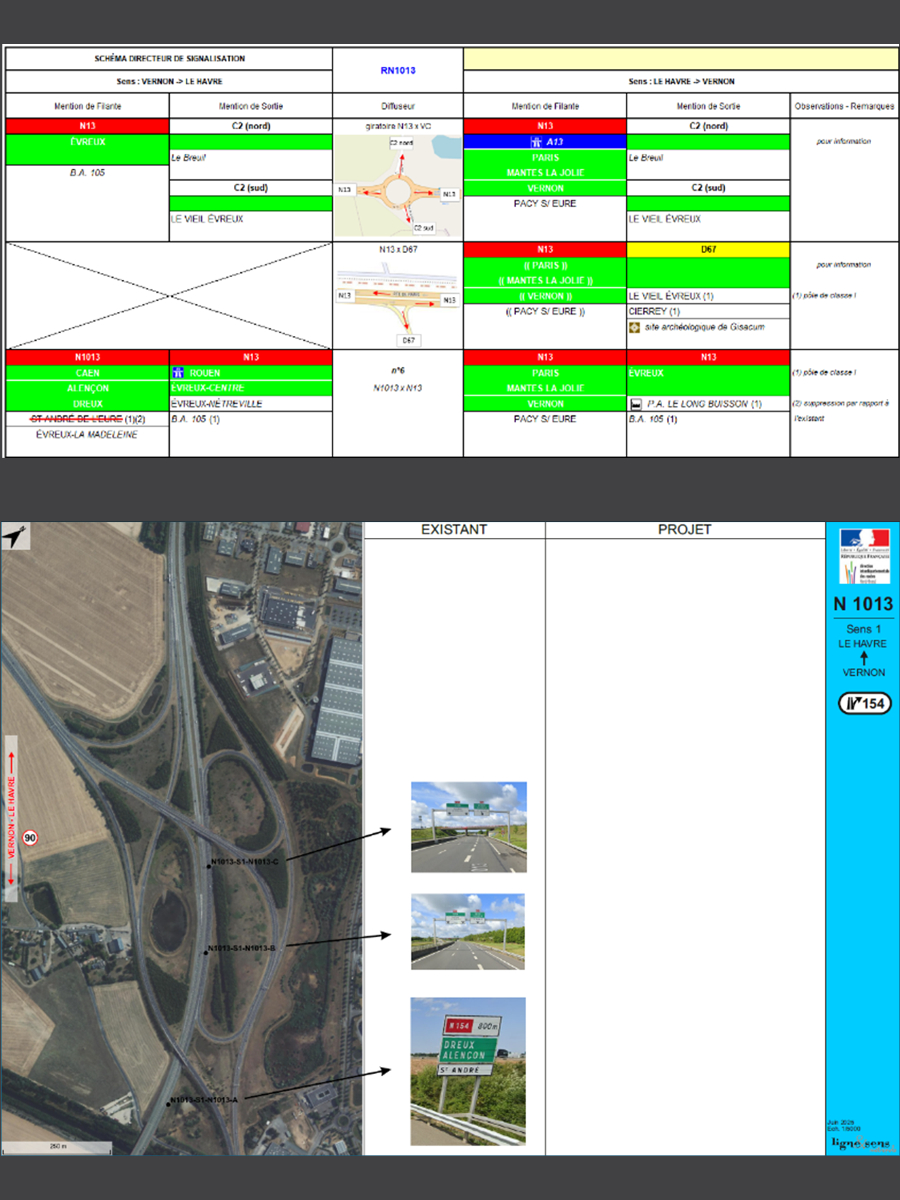
Task: Click the P.A. Le Long Buisson pictogram
Action: pyautogui.click(x=635, y=404)
